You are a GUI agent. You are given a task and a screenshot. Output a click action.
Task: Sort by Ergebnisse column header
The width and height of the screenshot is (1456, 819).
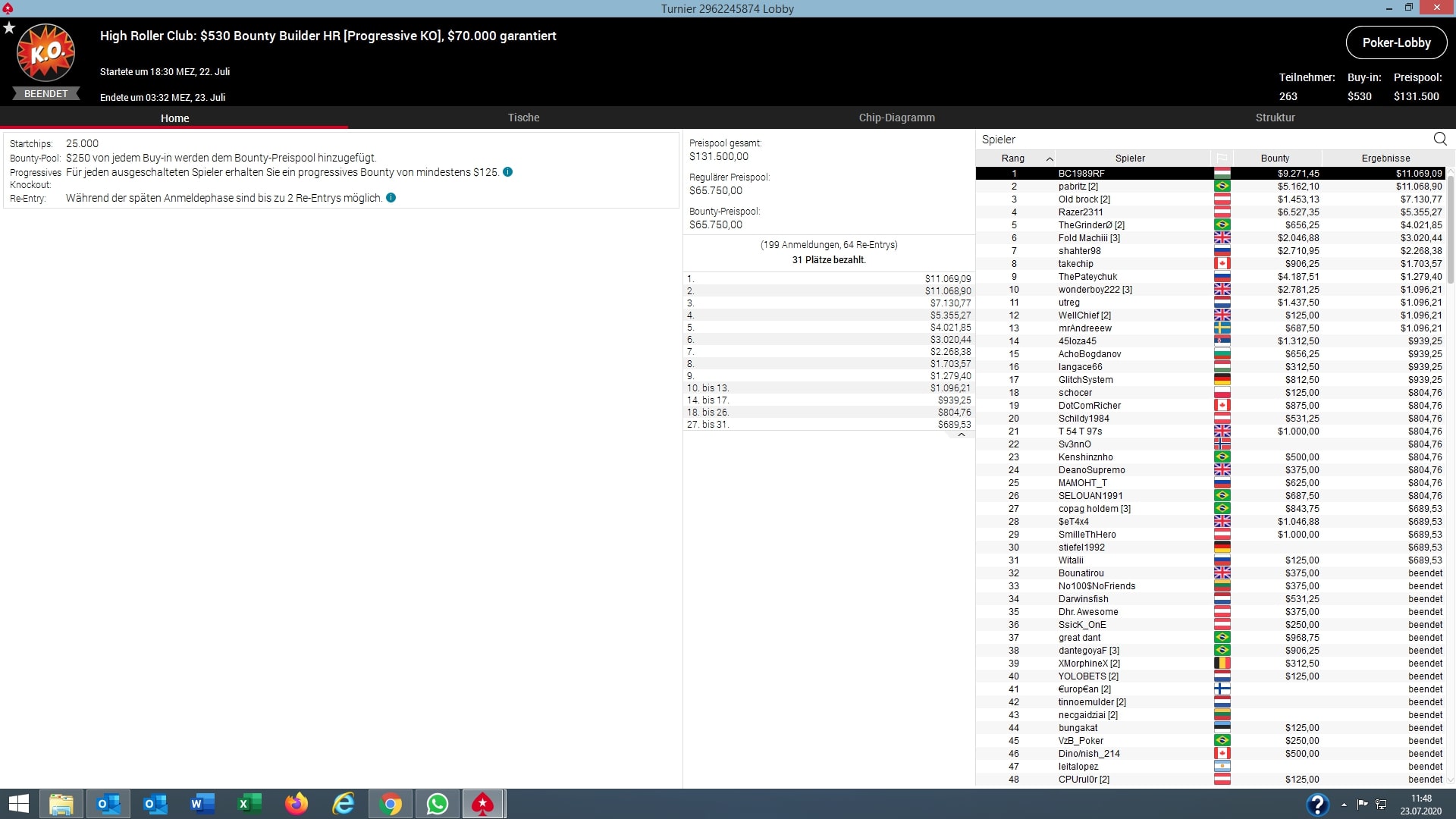1385,158
